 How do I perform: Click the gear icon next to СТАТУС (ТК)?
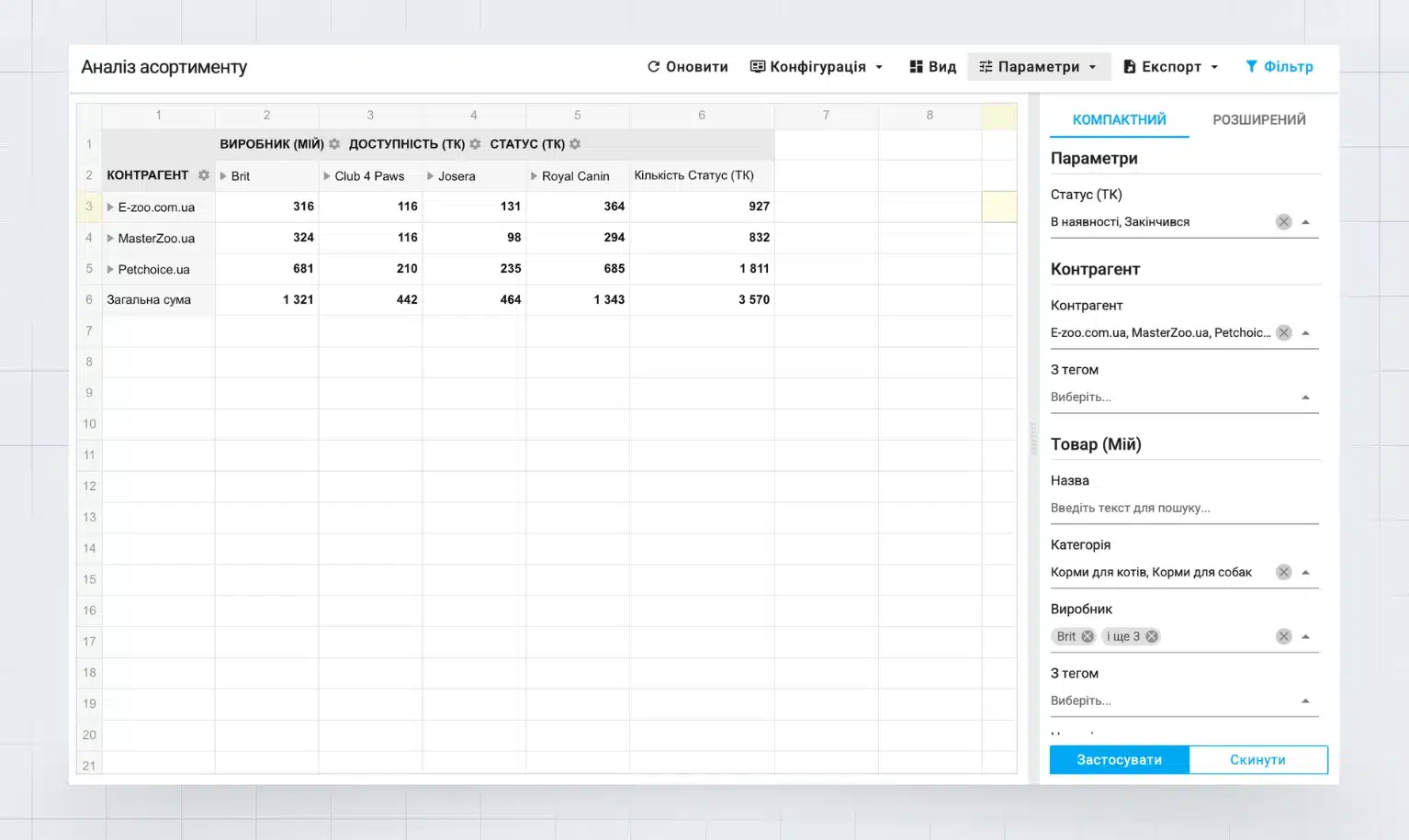pyautogui.click(x=575, y=144)
